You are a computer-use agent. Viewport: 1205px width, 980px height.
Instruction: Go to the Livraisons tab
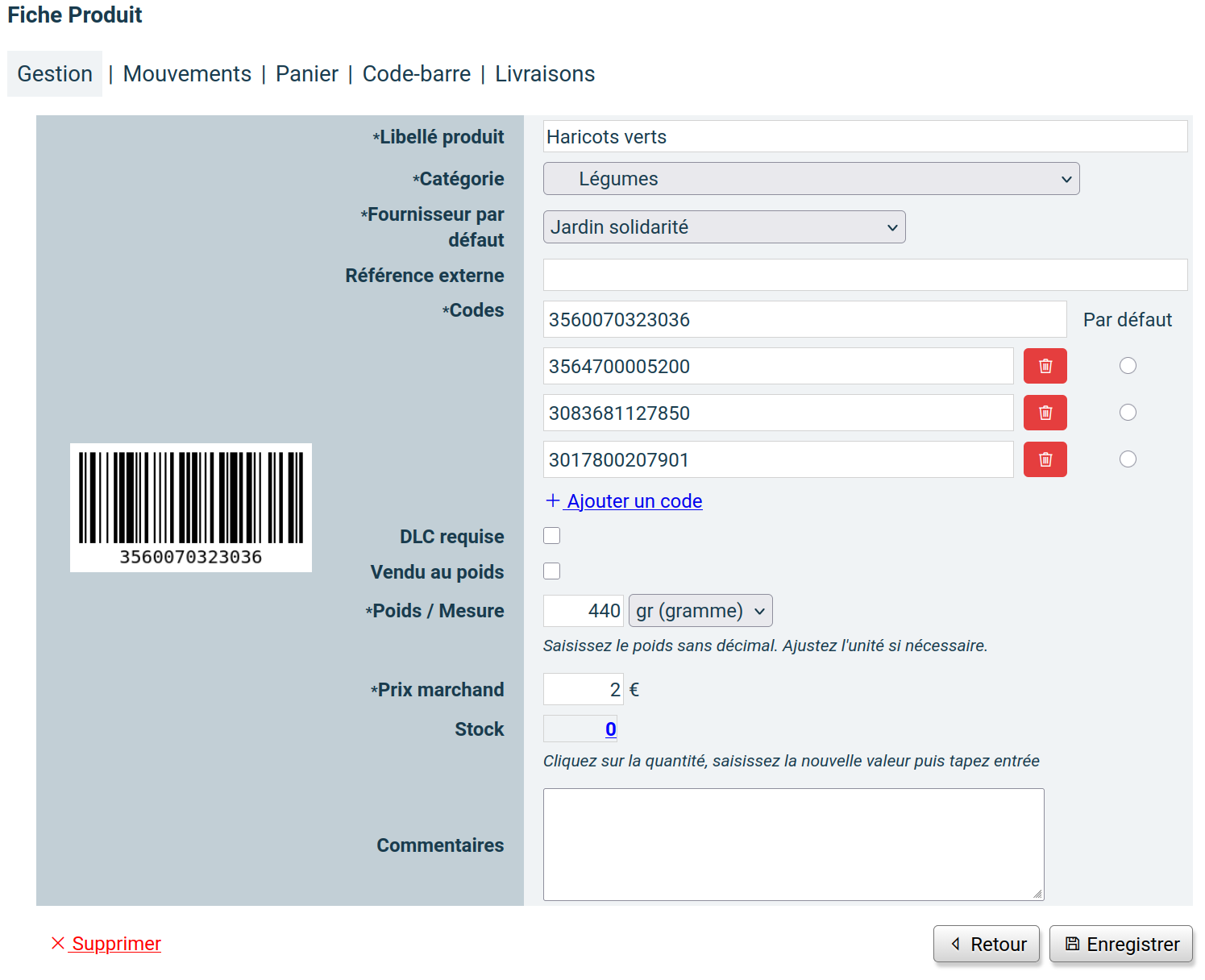(x=545, y=74)
